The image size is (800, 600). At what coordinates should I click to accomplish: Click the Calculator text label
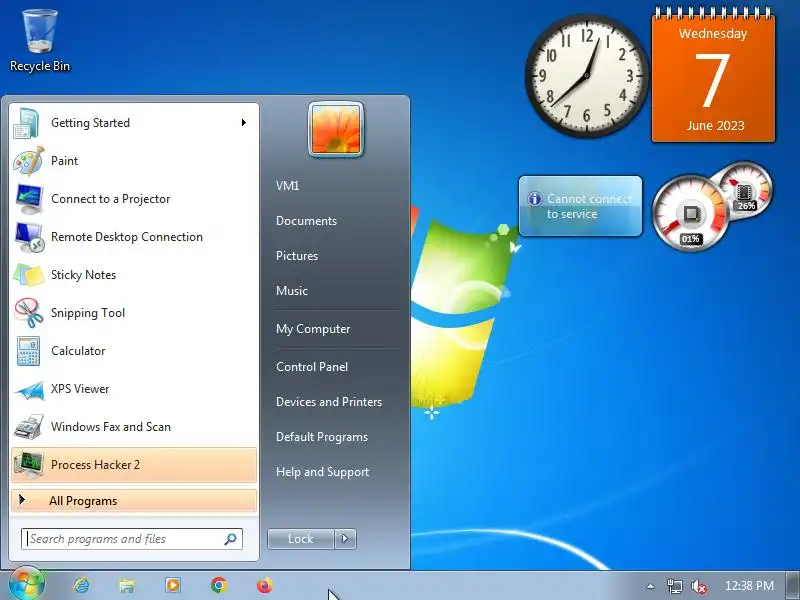(x=78, y=351)
